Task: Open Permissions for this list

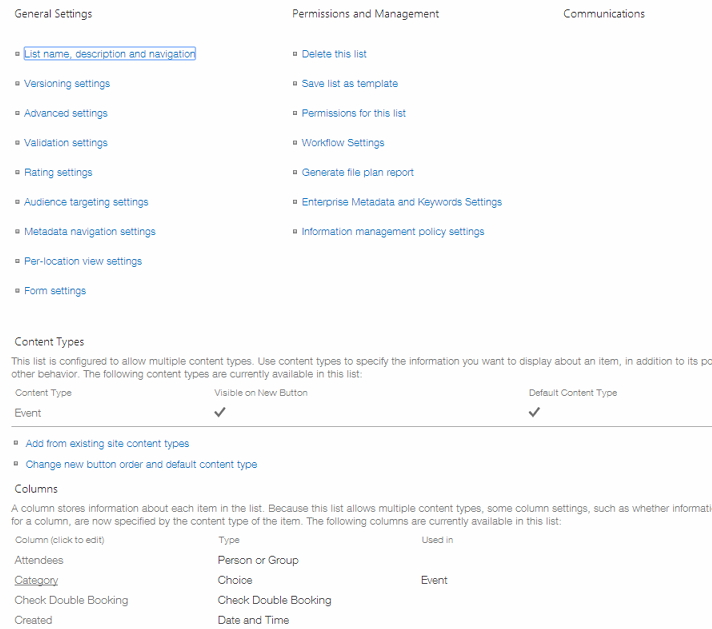Action: (354, 113)
